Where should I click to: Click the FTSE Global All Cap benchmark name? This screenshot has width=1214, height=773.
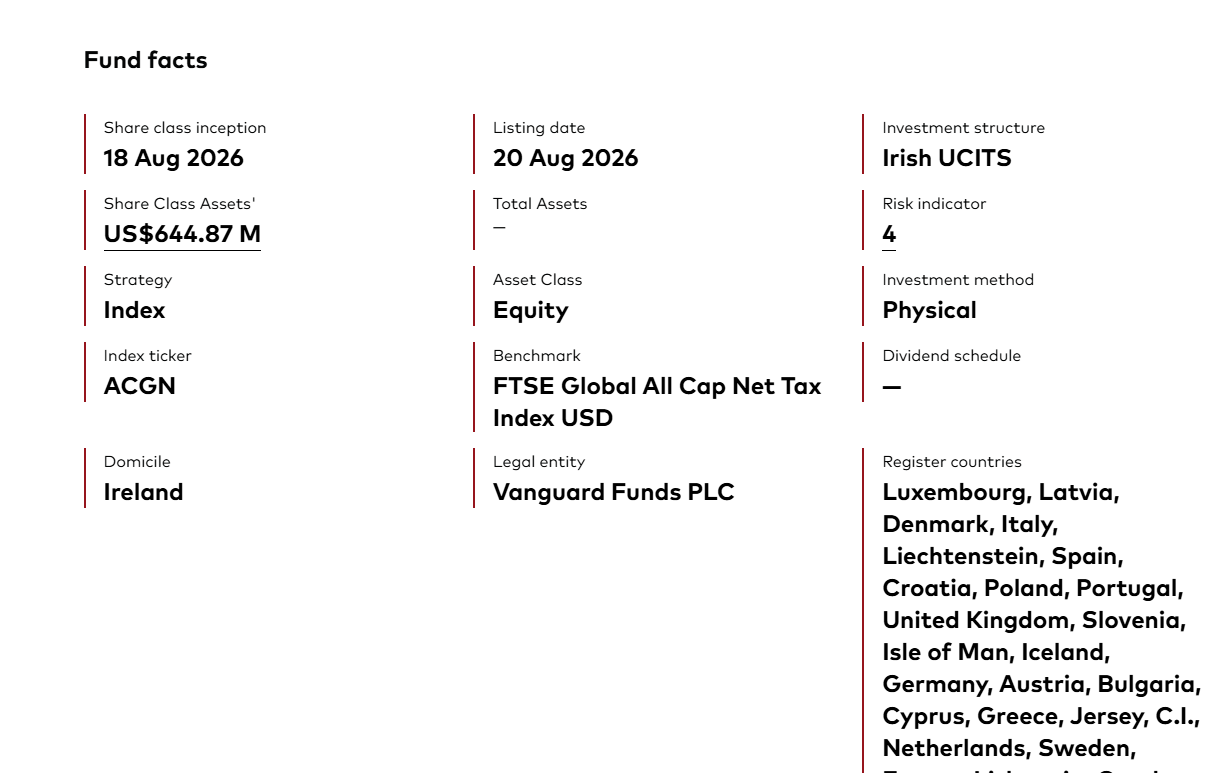(657, 402)
